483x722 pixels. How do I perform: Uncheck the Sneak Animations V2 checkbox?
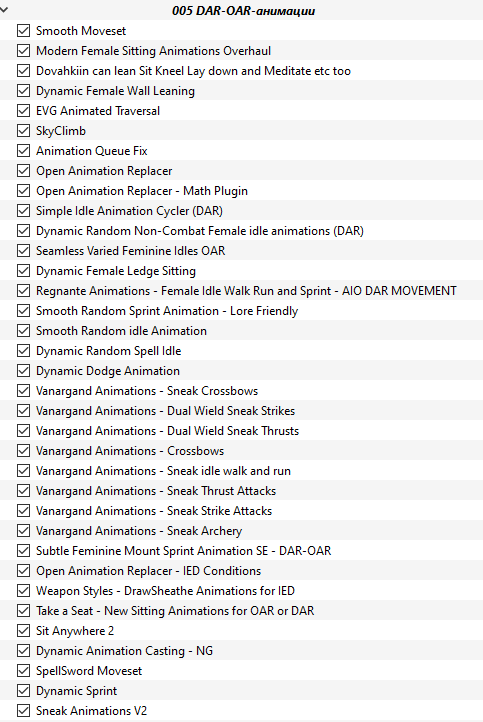23,710
